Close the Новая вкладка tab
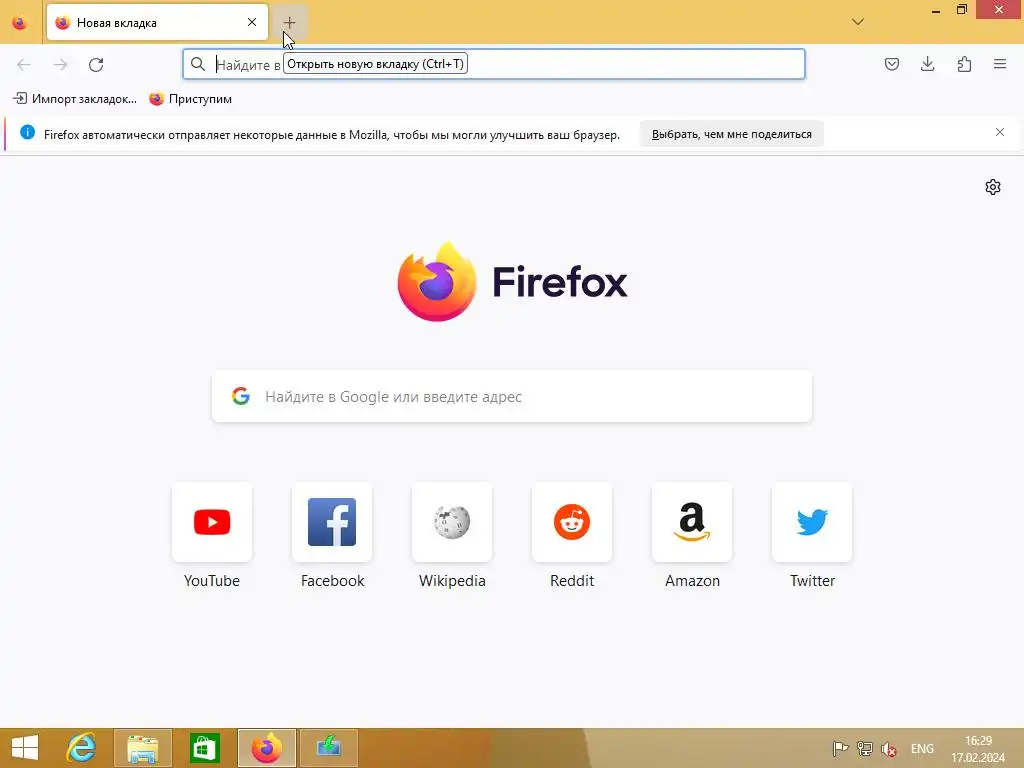1024x768 pixels. 252,22
